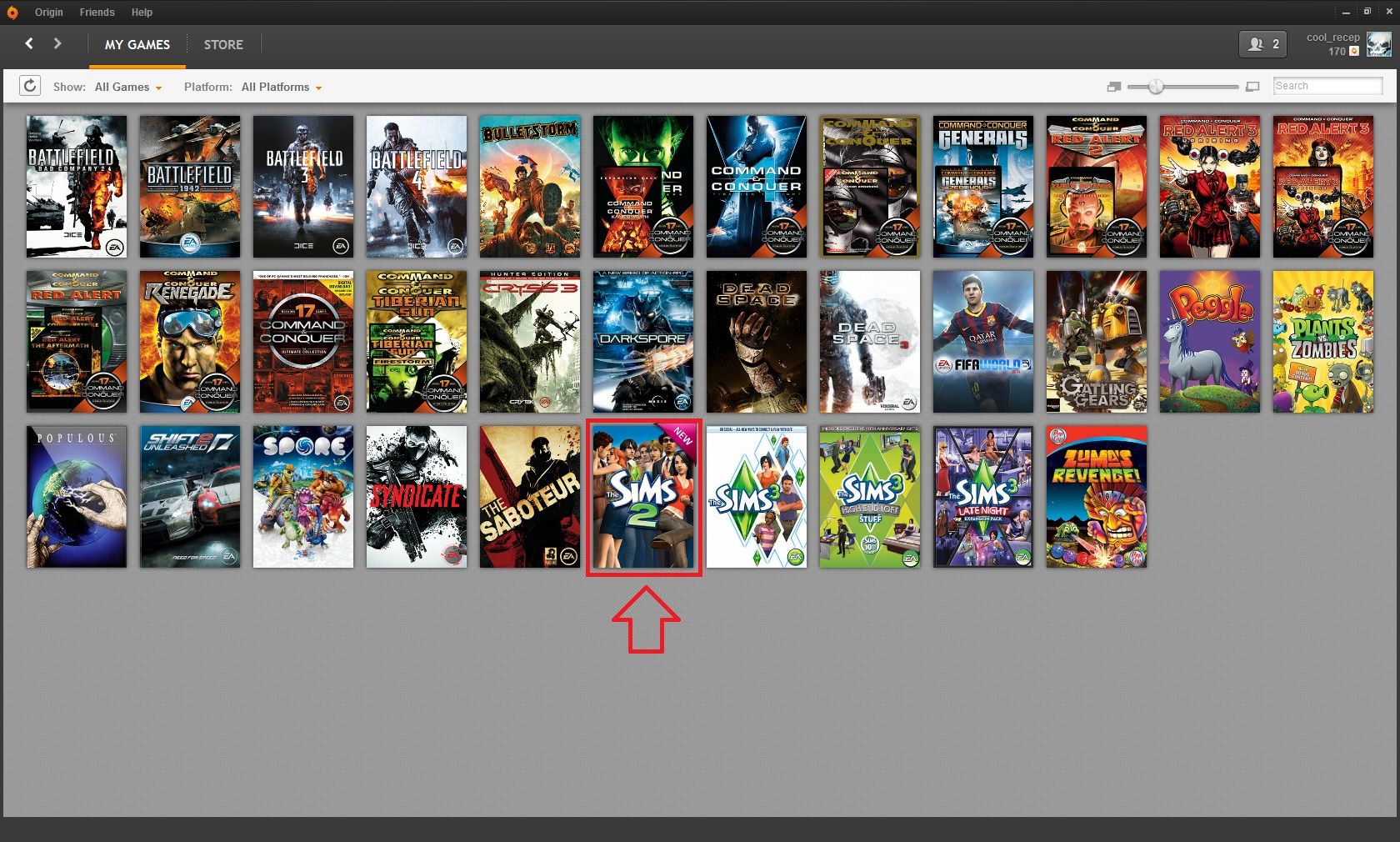Open the Origin menu
1400x842 pixels.
pyautogui.click(x=48, y=13)
